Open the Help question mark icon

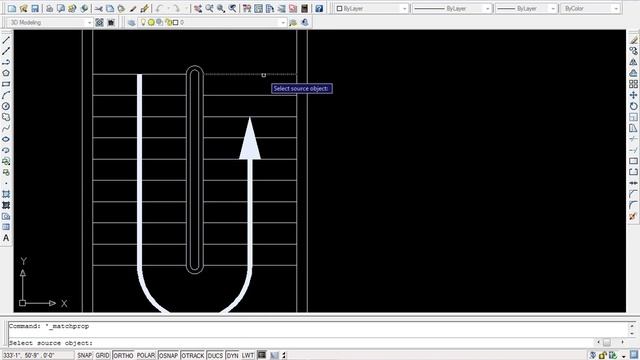tap(319, 8)
